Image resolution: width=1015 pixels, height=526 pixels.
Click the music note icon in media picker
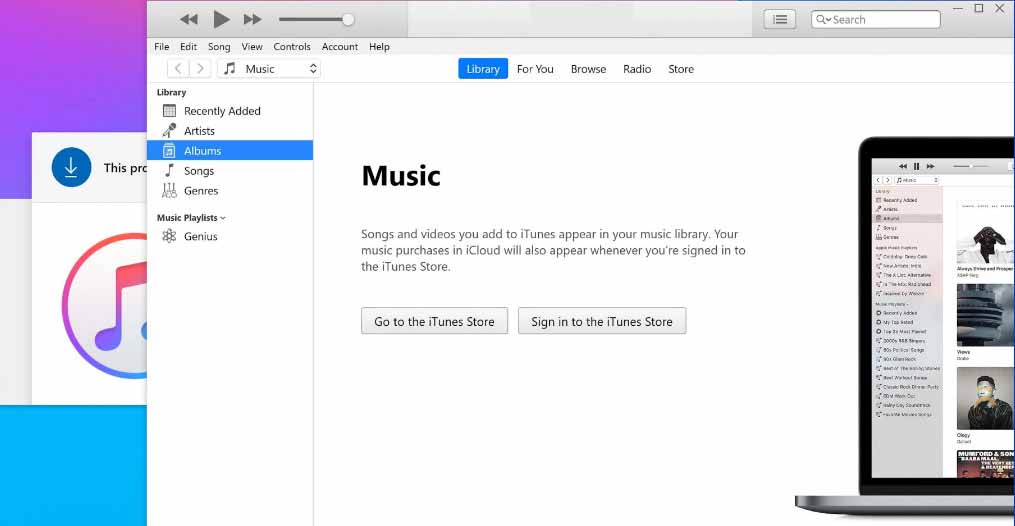[229, 69]
